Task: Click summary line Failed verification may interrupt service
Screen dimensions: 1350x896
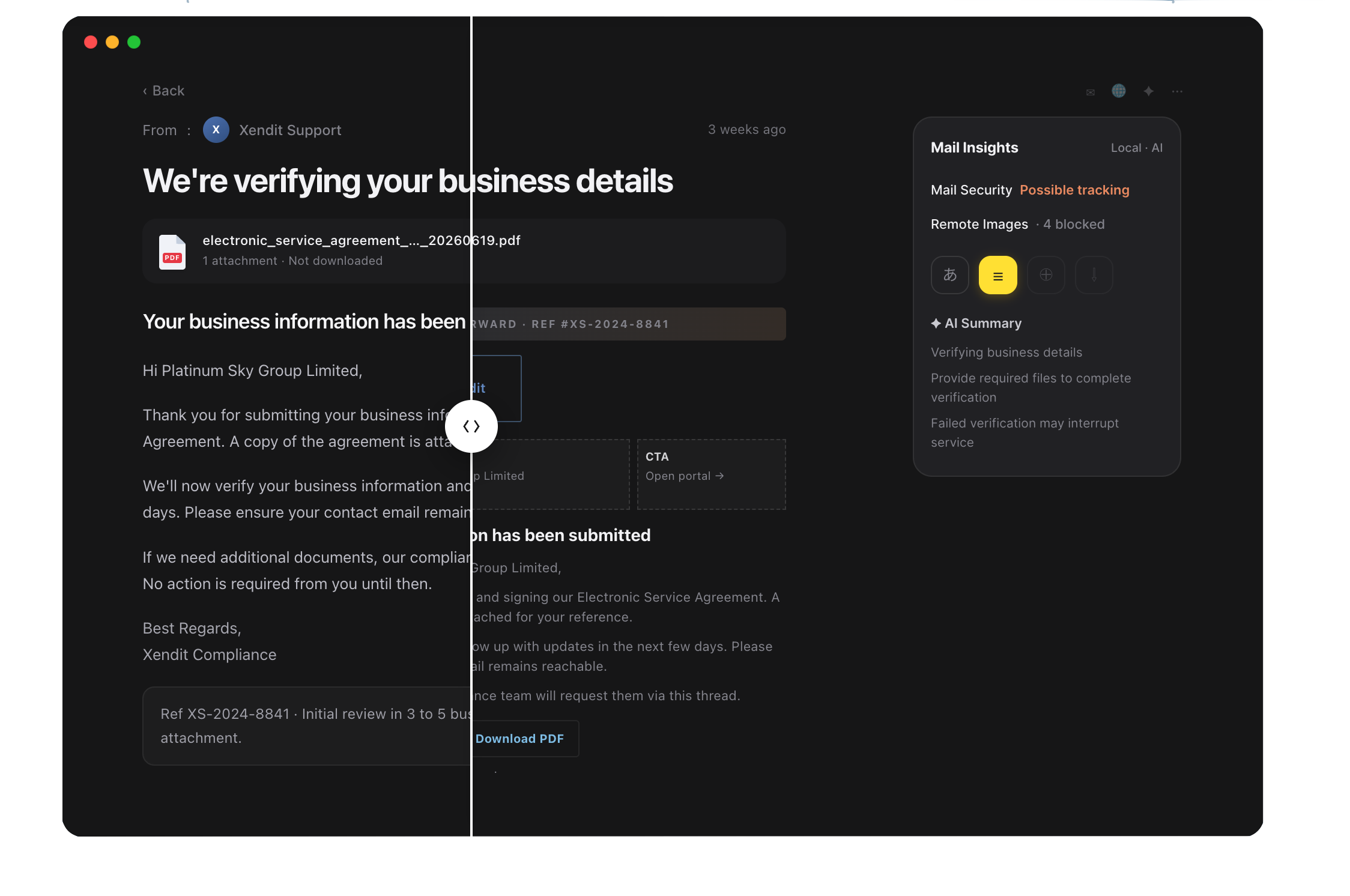Action: point(1025,433)
